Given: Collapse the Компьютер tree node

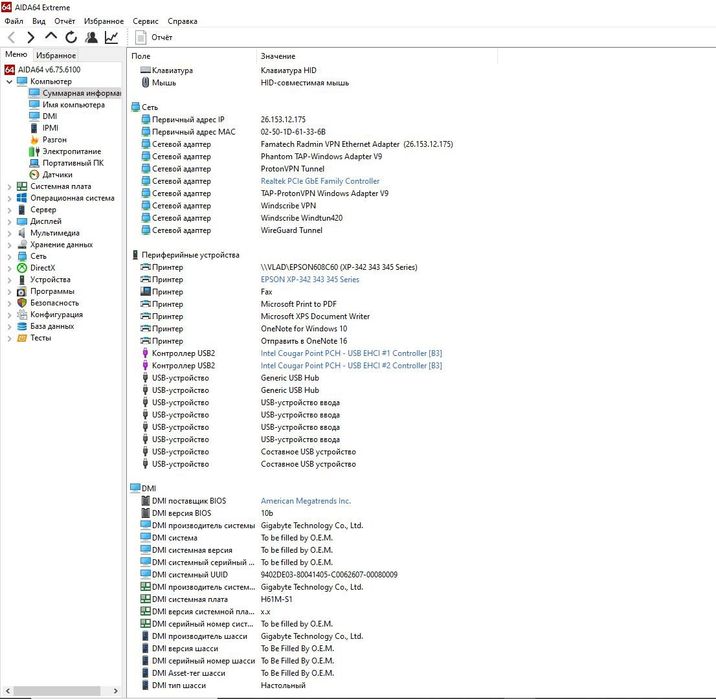Looking at the screenshot, I should pyautogui.click(x=9, y=81).
